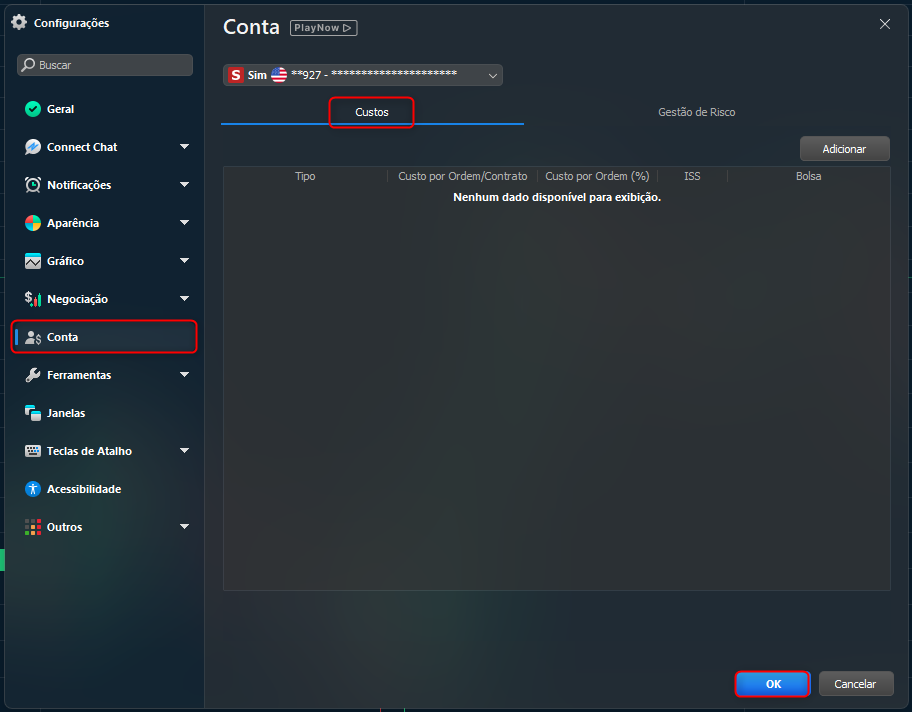Click the red S simulator icon
This screenshot has width=912, height=712.
(x=236, y=75)
